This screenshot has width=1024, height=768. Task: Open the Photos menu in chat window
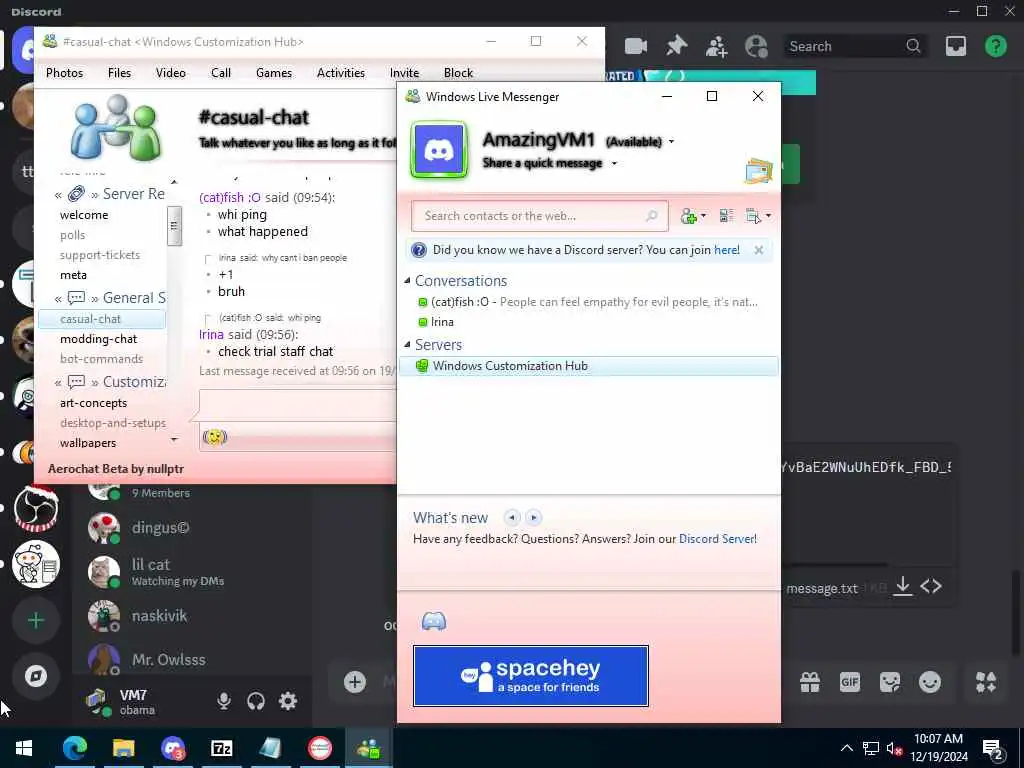(x=64, y=72)
